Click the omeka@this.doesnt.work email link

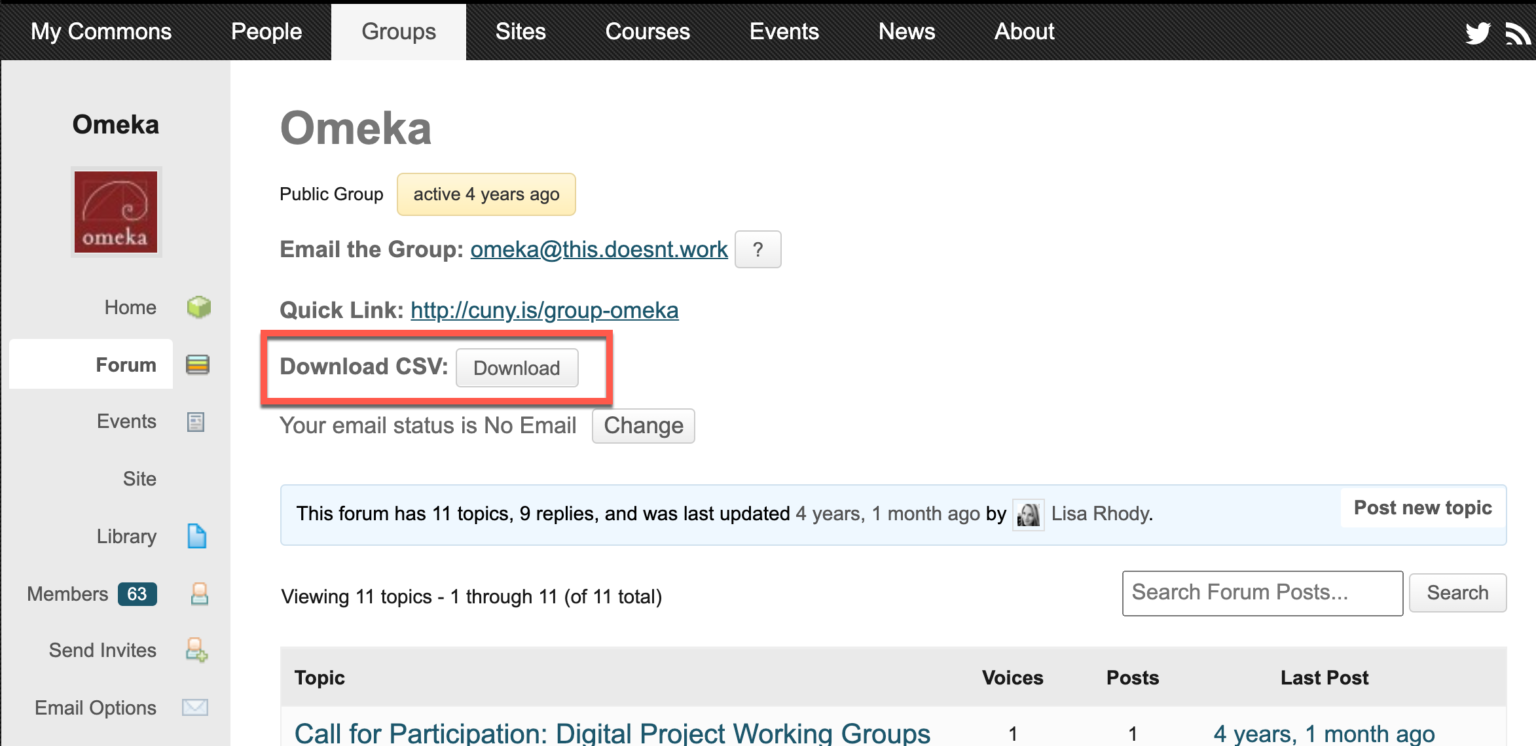[599, 250]
